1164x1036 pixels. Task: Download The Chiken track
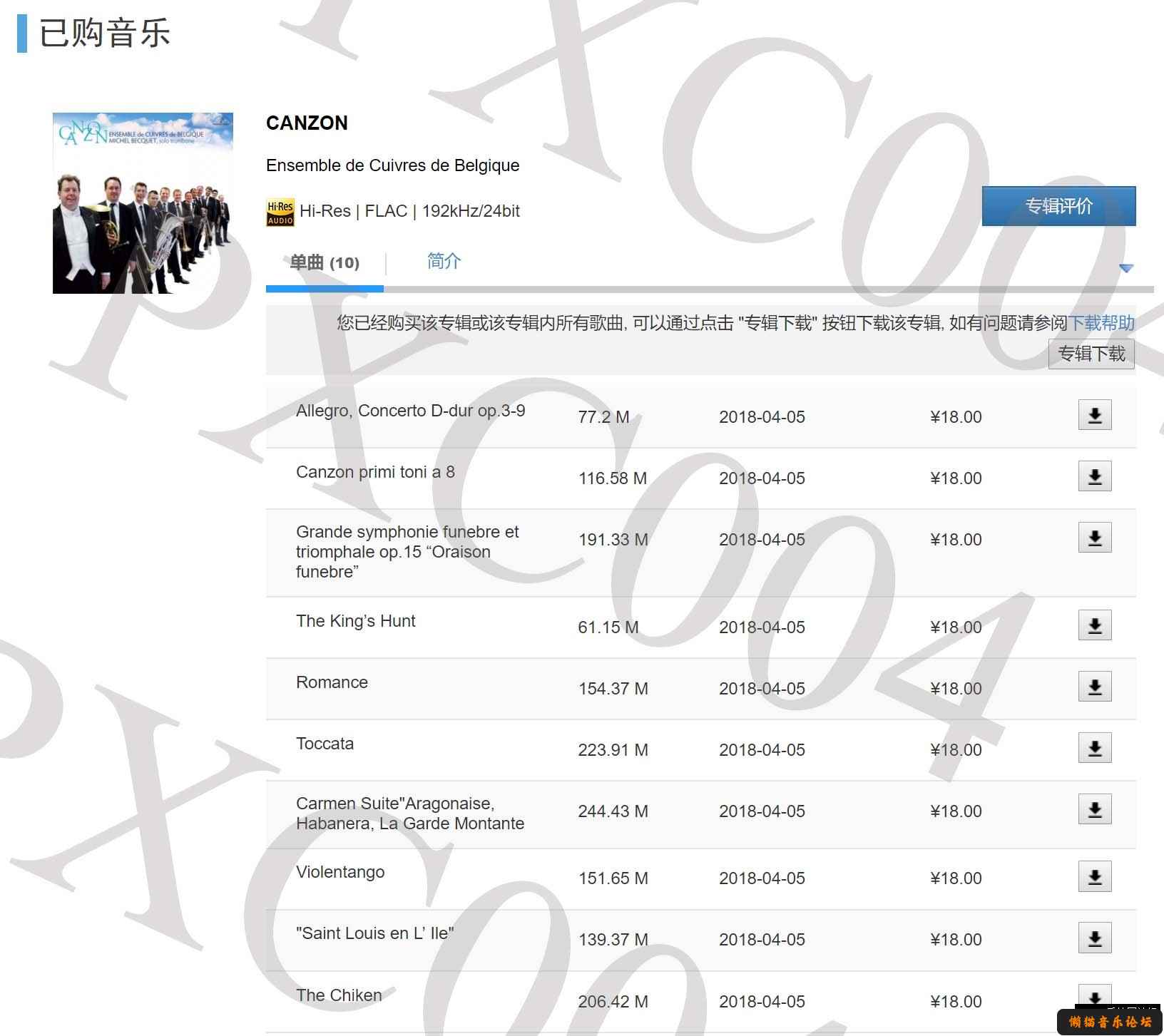click(x=1095, y=996)
